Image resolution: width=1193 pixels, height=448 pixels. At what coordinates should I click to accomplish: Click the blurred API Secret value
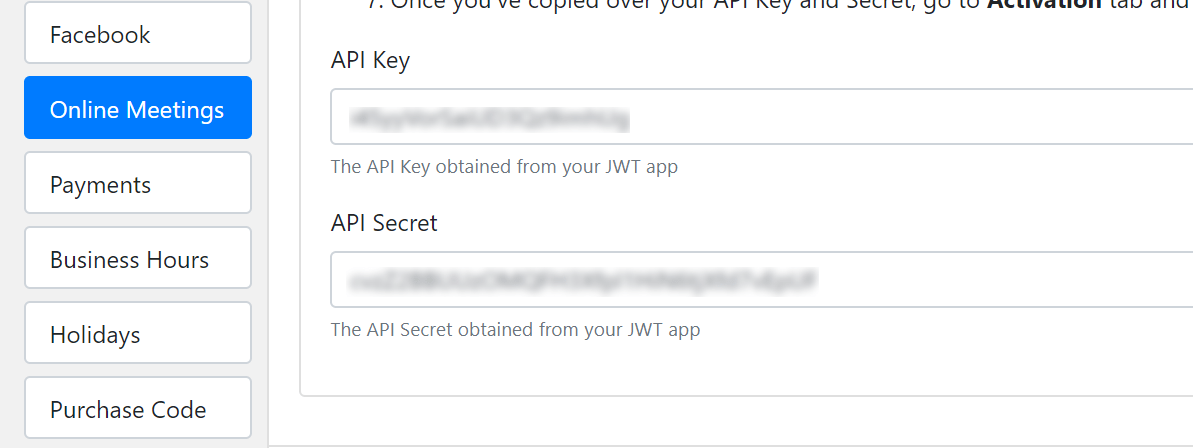tap(577, 280)
